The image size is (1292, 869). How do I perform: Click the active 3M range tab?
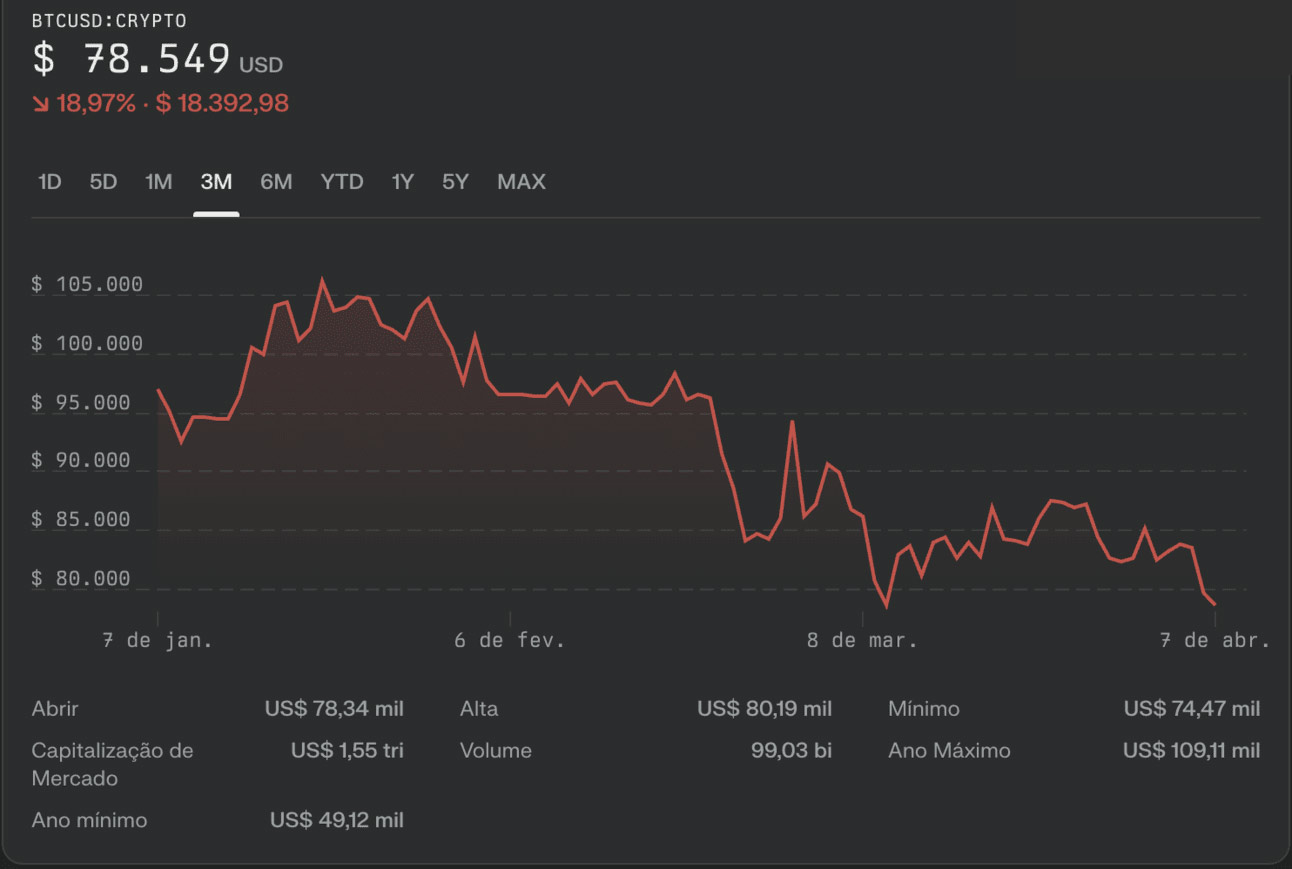click(x=216, y=182)
